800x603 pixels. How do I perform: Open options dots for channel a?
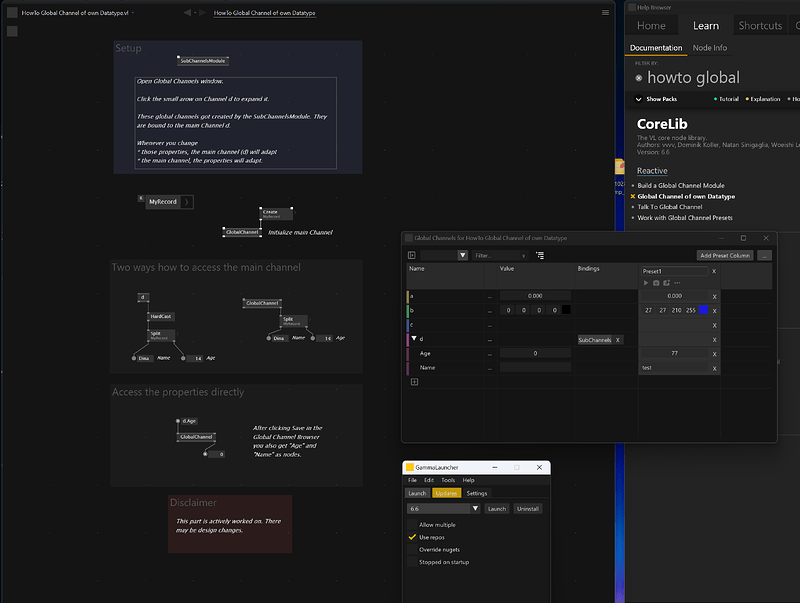(490, 296)
